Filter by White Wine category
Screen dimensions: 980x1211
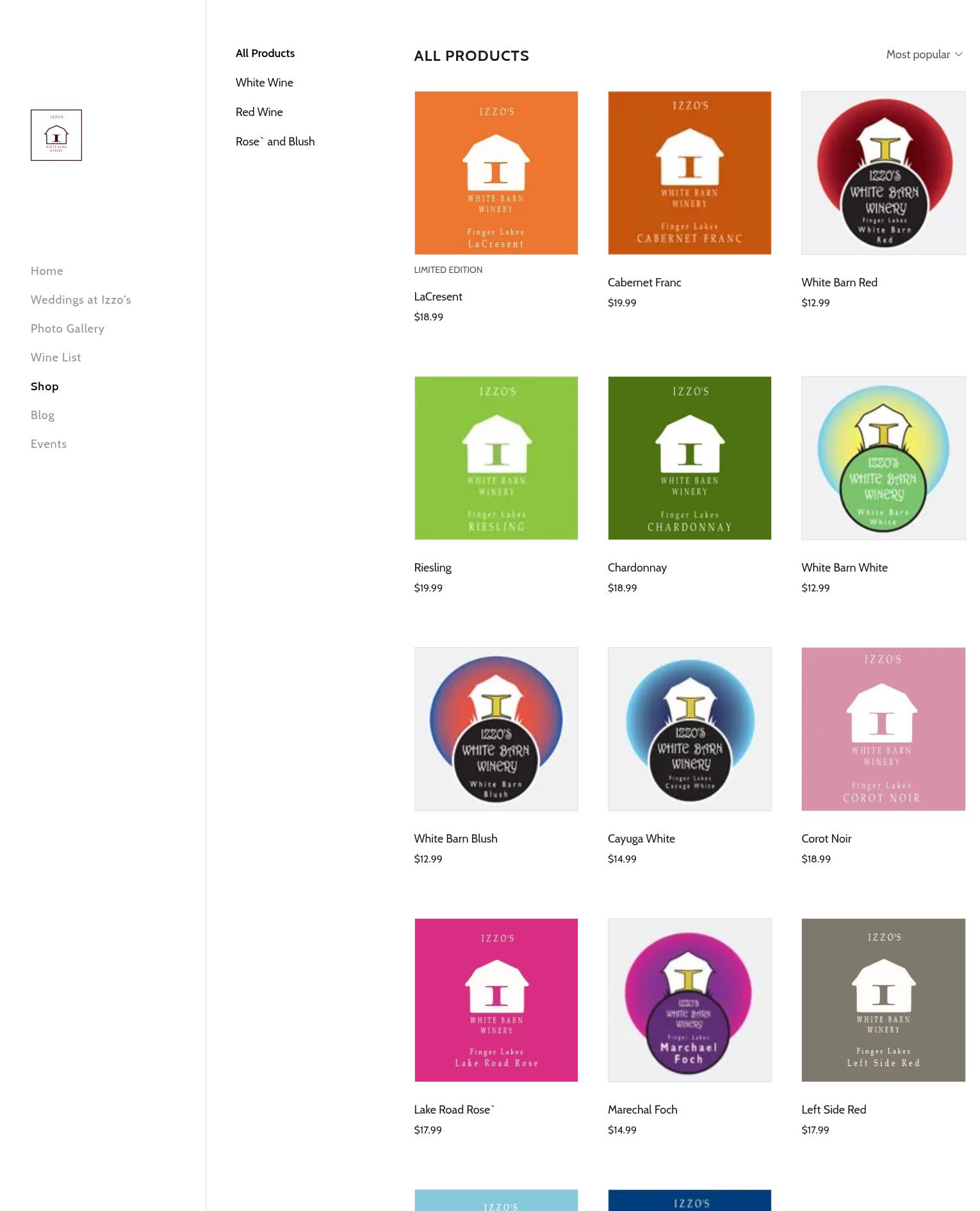[x=265, y=83]
